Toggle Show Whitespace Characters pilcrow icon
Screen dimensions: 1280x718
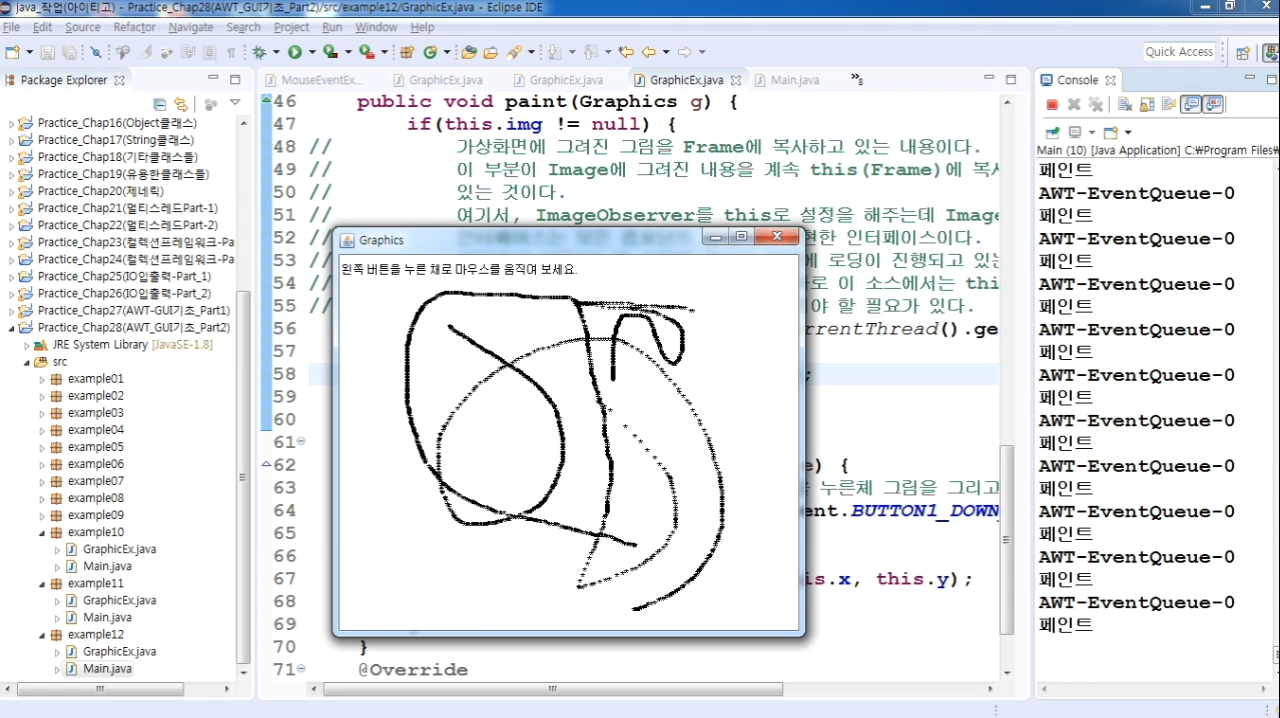pyautogui.click(x=231, y=52)
